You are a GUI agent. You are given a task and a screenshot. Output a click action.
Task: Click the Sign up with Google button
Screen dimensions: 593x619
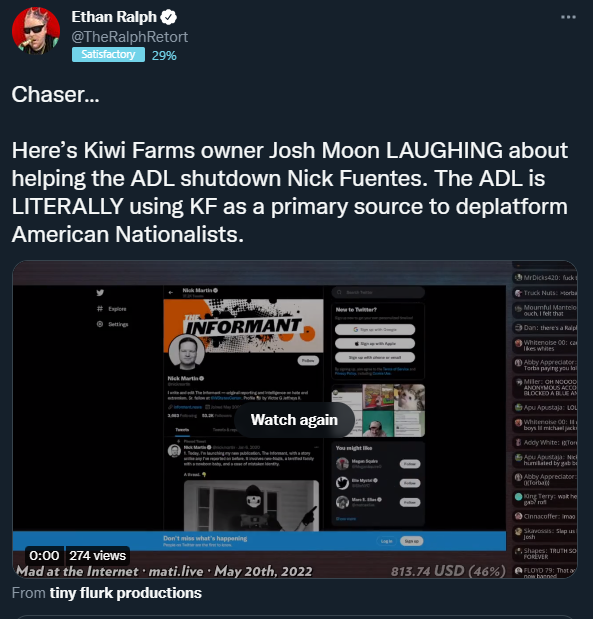(375, 329)
